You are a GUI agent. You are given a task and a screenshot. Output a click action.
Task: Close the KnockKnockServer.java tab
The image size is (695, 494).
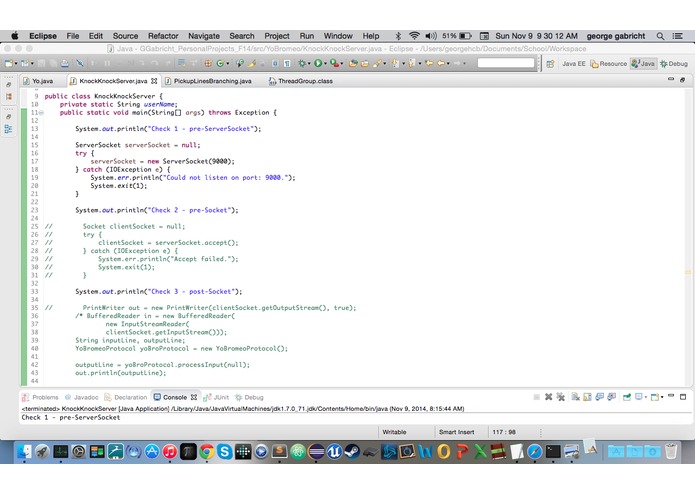(x=154, y=81)
